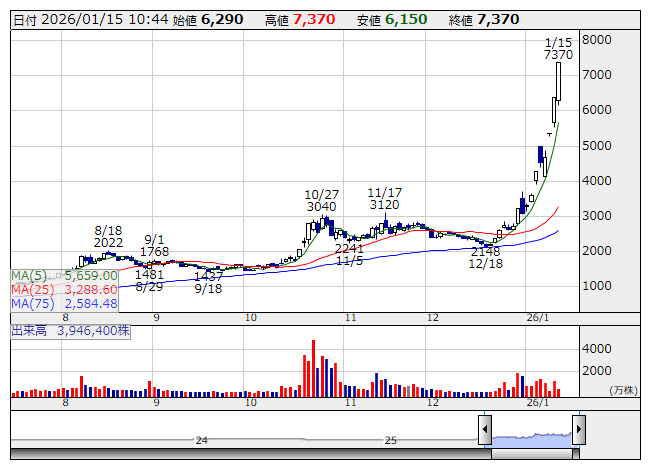The image size is (653, 470).
Task: Click the 11/17 3120 high marker
Action: coord(384,198)
